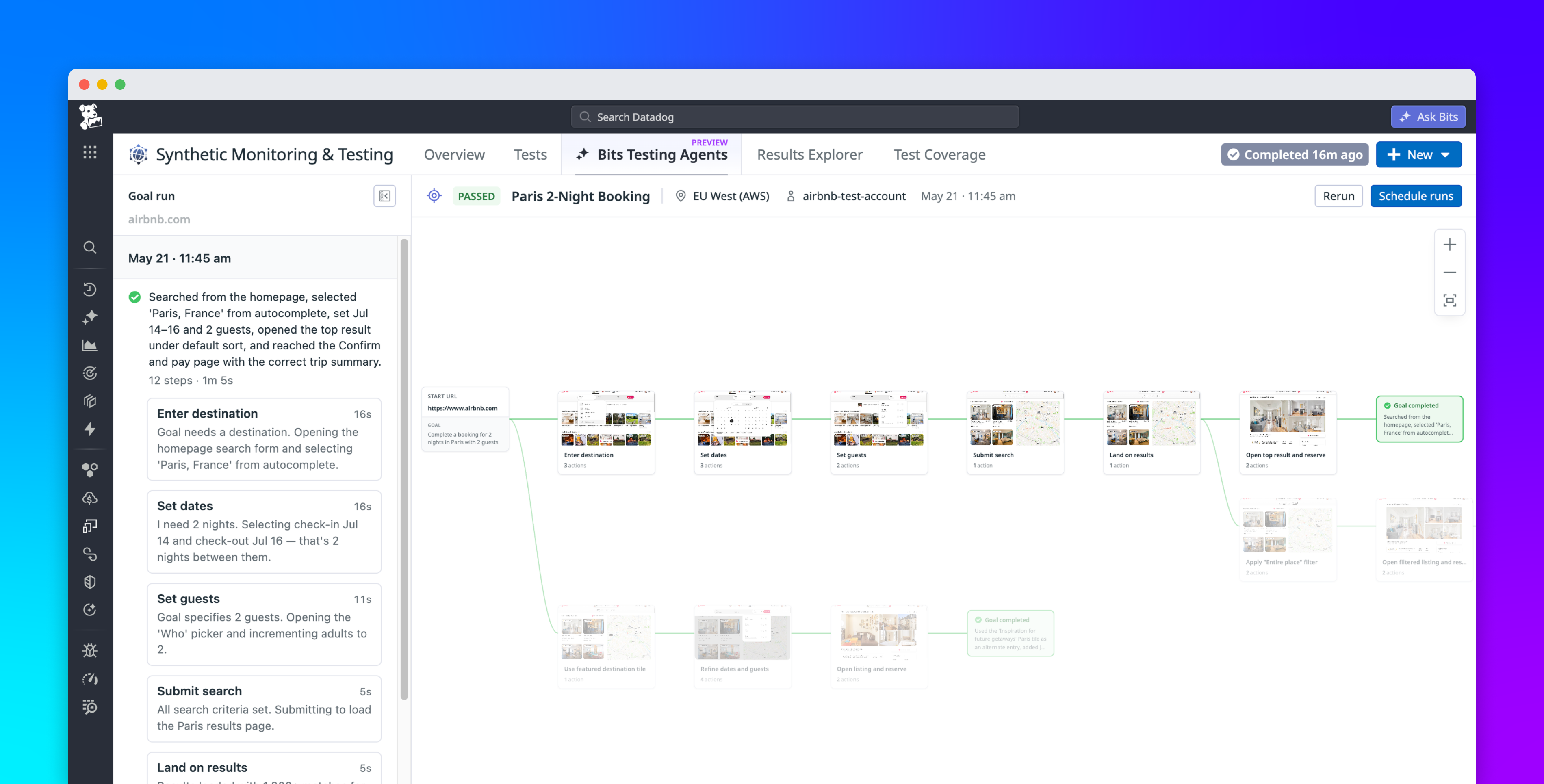Select the Open listing and reserve node
The height and width of the screenshot is (784, 1544).
(879, 646)
